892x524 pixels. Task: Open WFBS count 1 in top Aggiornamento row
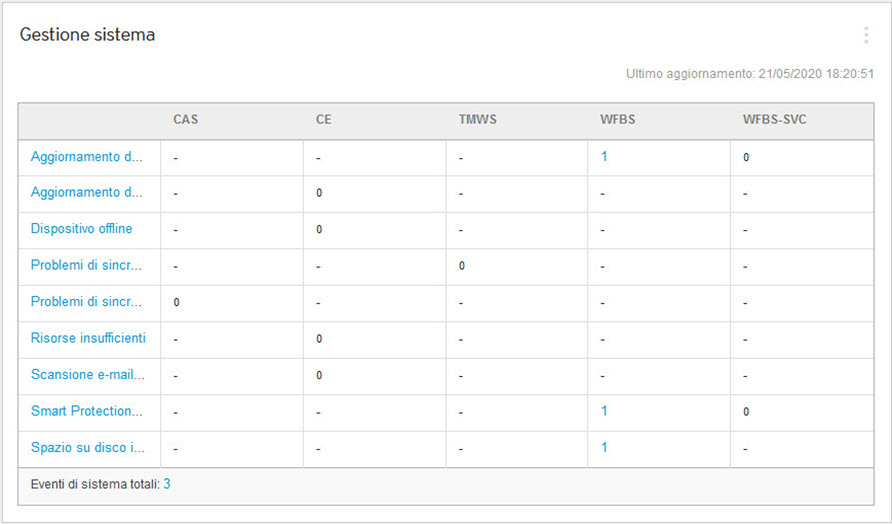point(604,157)
